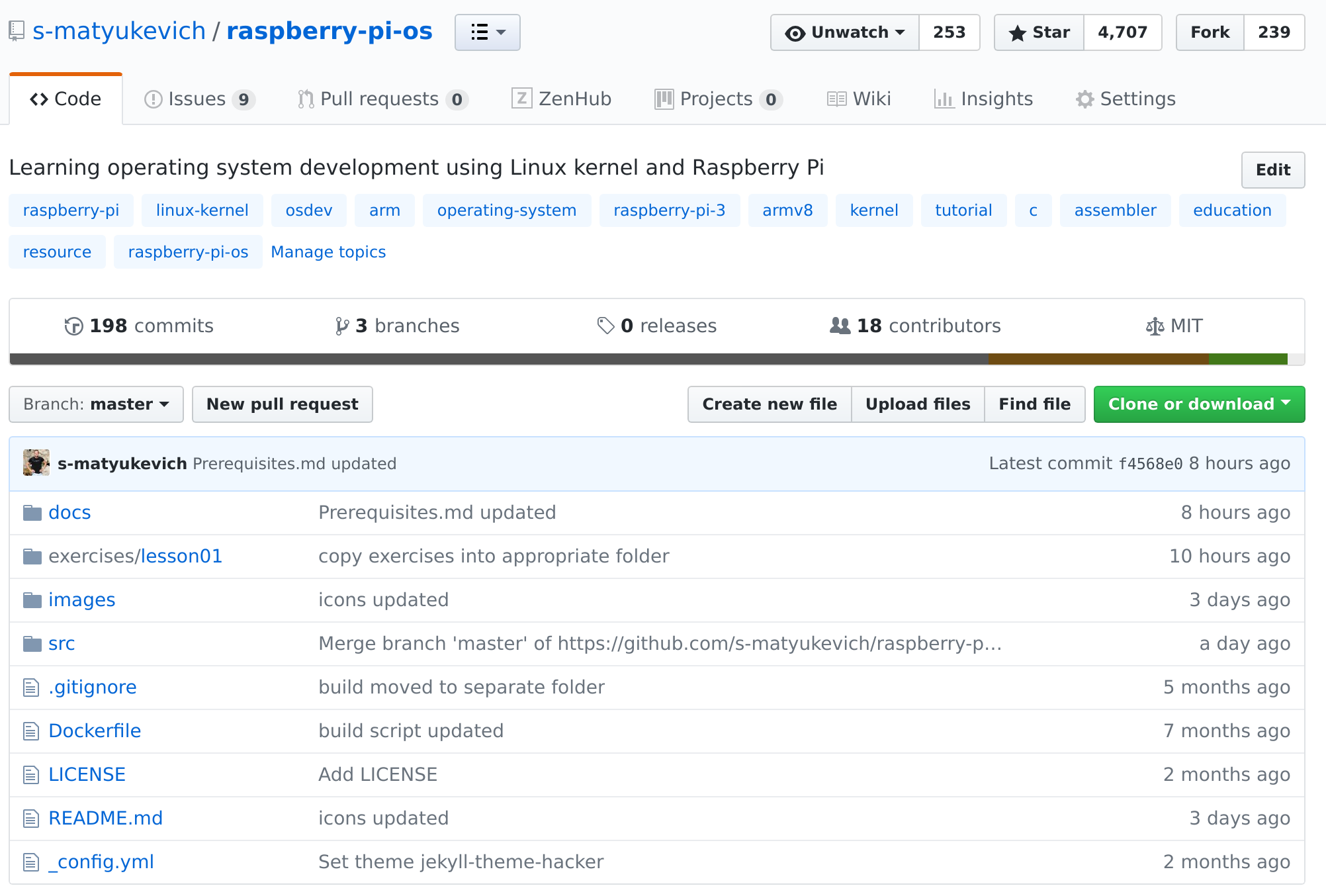Click the images folder icon
This screenshot has height=896, width=1326.
point(32,600)
